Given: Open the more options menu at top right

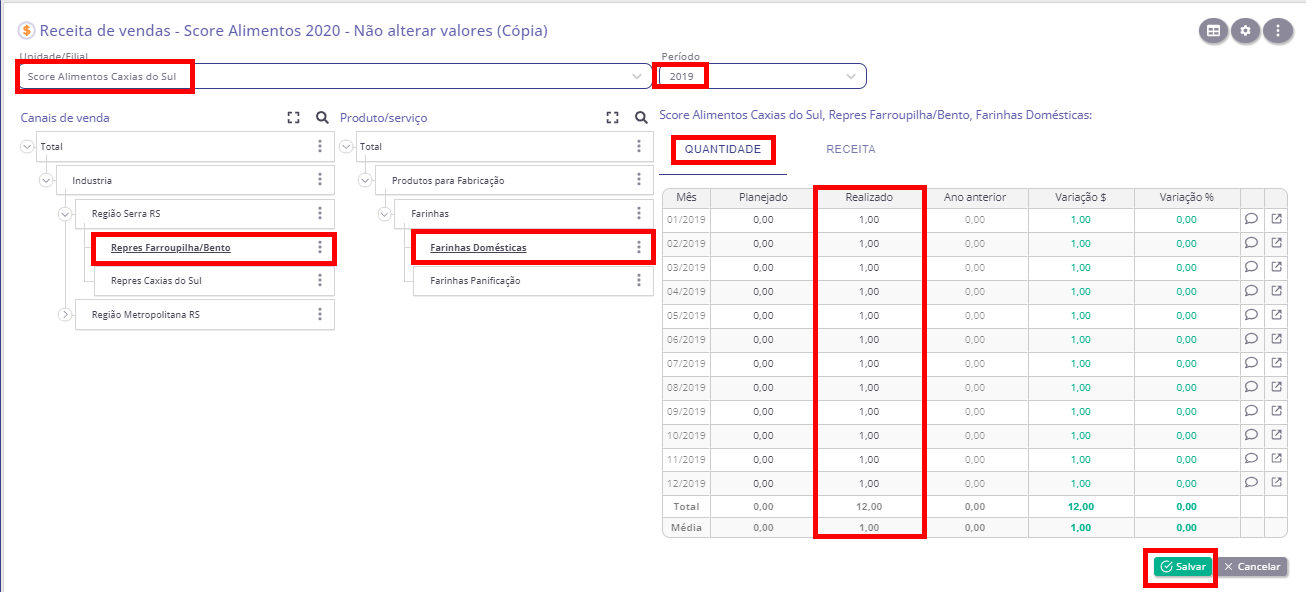Looking at the screenshot, I should point(1277,31).
